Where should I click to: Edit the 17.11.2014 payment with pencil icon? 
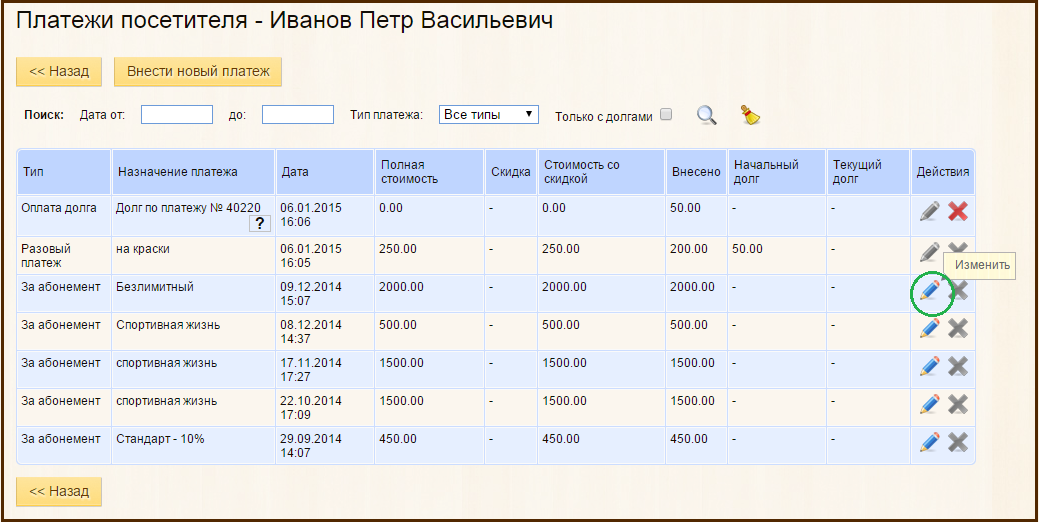930,366
